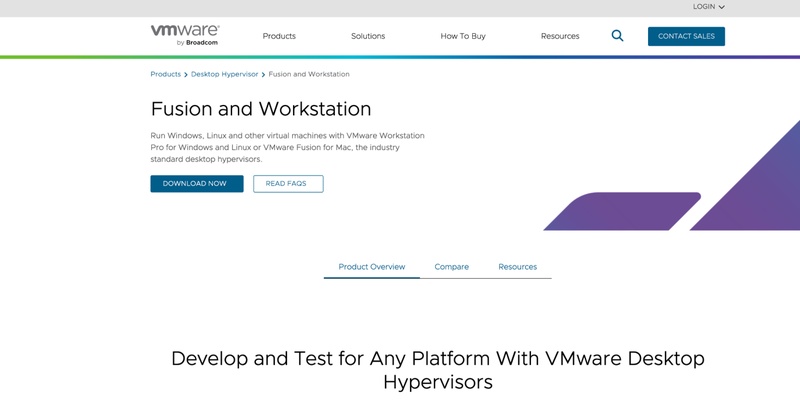The width and height of the screenshot is (800, 404).
Task: Click the Fusion and Workstation page heading
Action: [x=261, y=109]
